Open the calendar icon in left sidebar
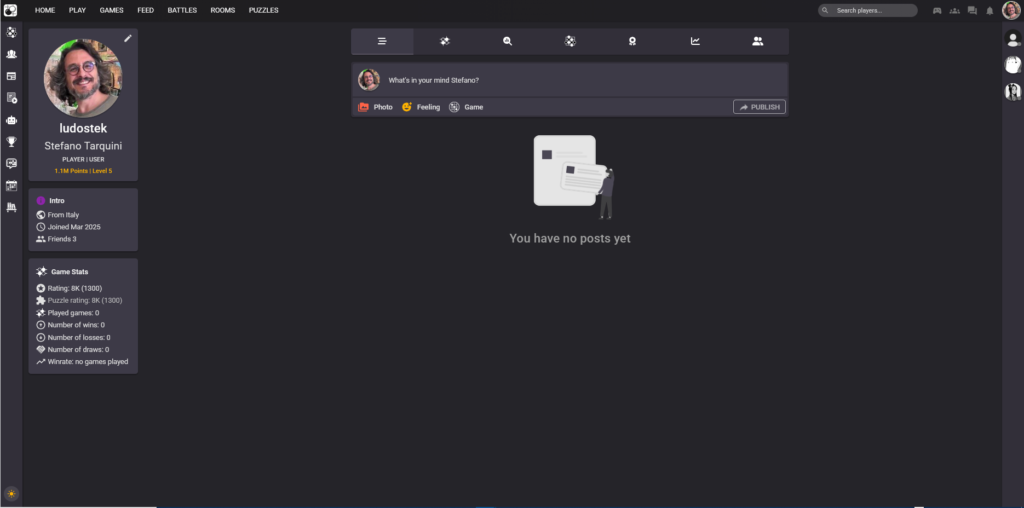The image size is (1024, 508). pos(11,186)
